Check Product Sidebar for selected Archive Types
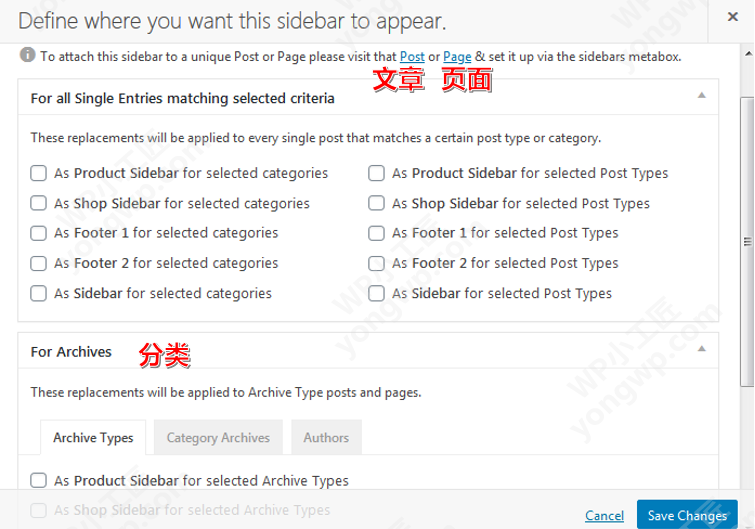Image resolution: width=755 pixels, height=529 pixels. click(x=39, y=480)
